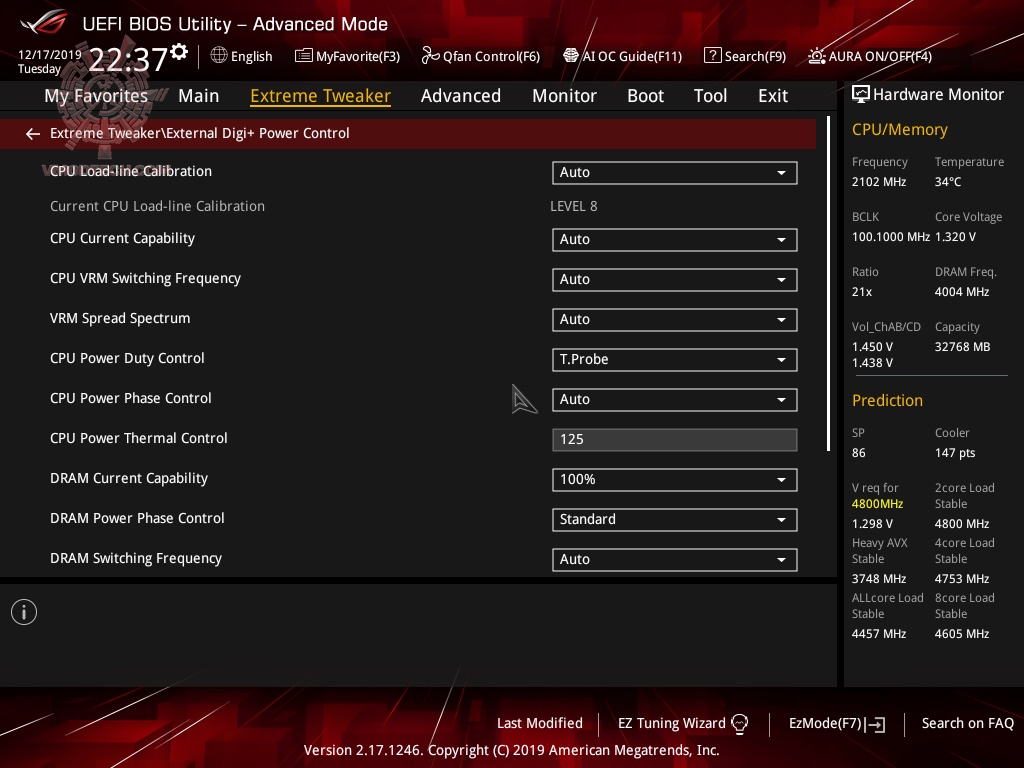1024x768 pixels.
Task: Open CPU Current Capability dropdown
Action: click(675, 240)
